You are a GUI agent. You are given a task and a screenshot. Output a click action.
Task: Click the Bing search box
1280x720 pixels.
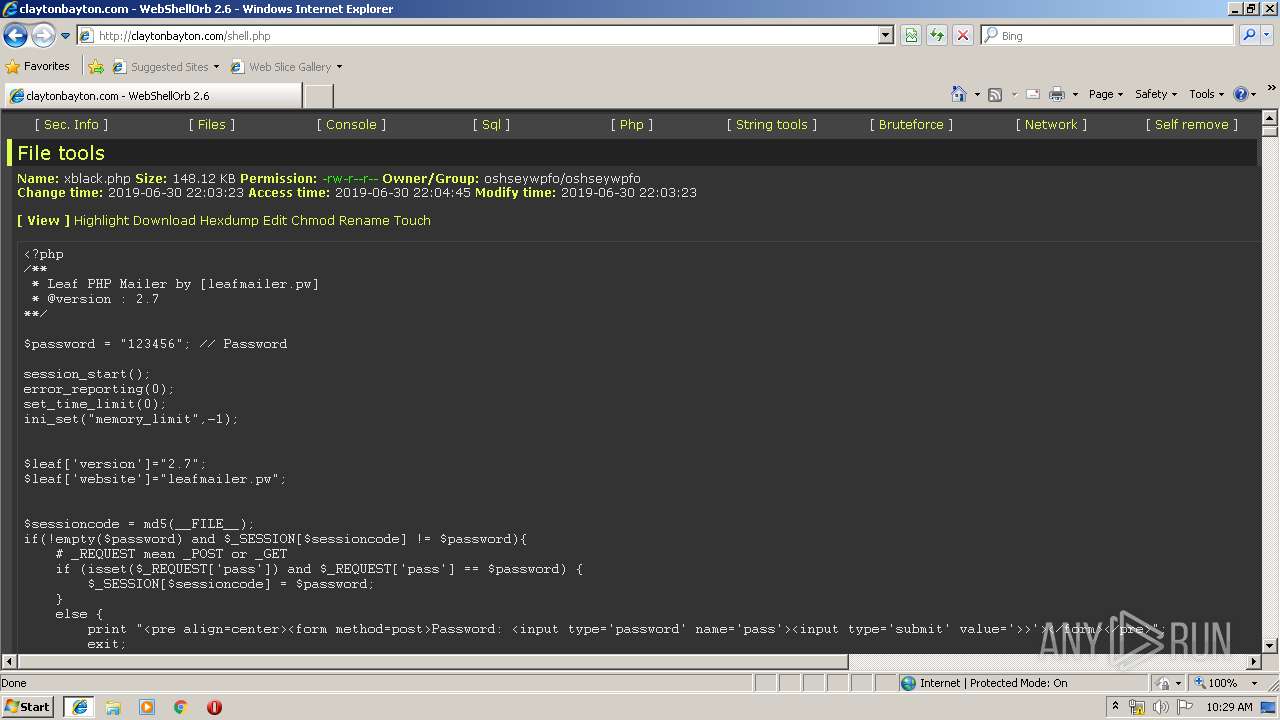(x=1108, y=36)
